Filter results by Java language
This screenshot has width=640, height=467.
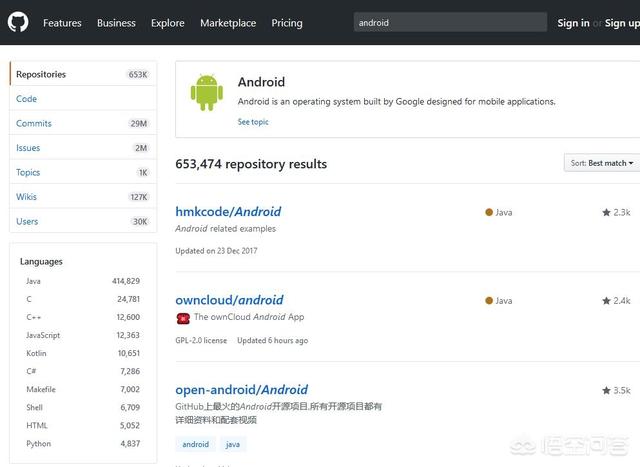(x=34, y=281)
